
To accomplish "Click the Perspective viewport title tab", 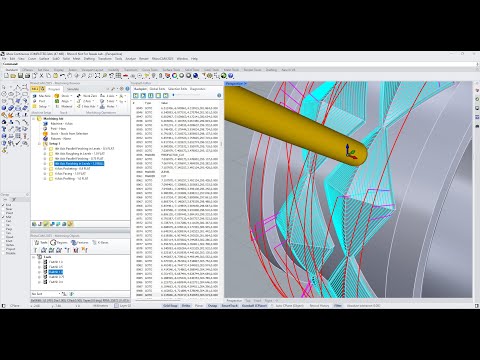I will [236, 83].
